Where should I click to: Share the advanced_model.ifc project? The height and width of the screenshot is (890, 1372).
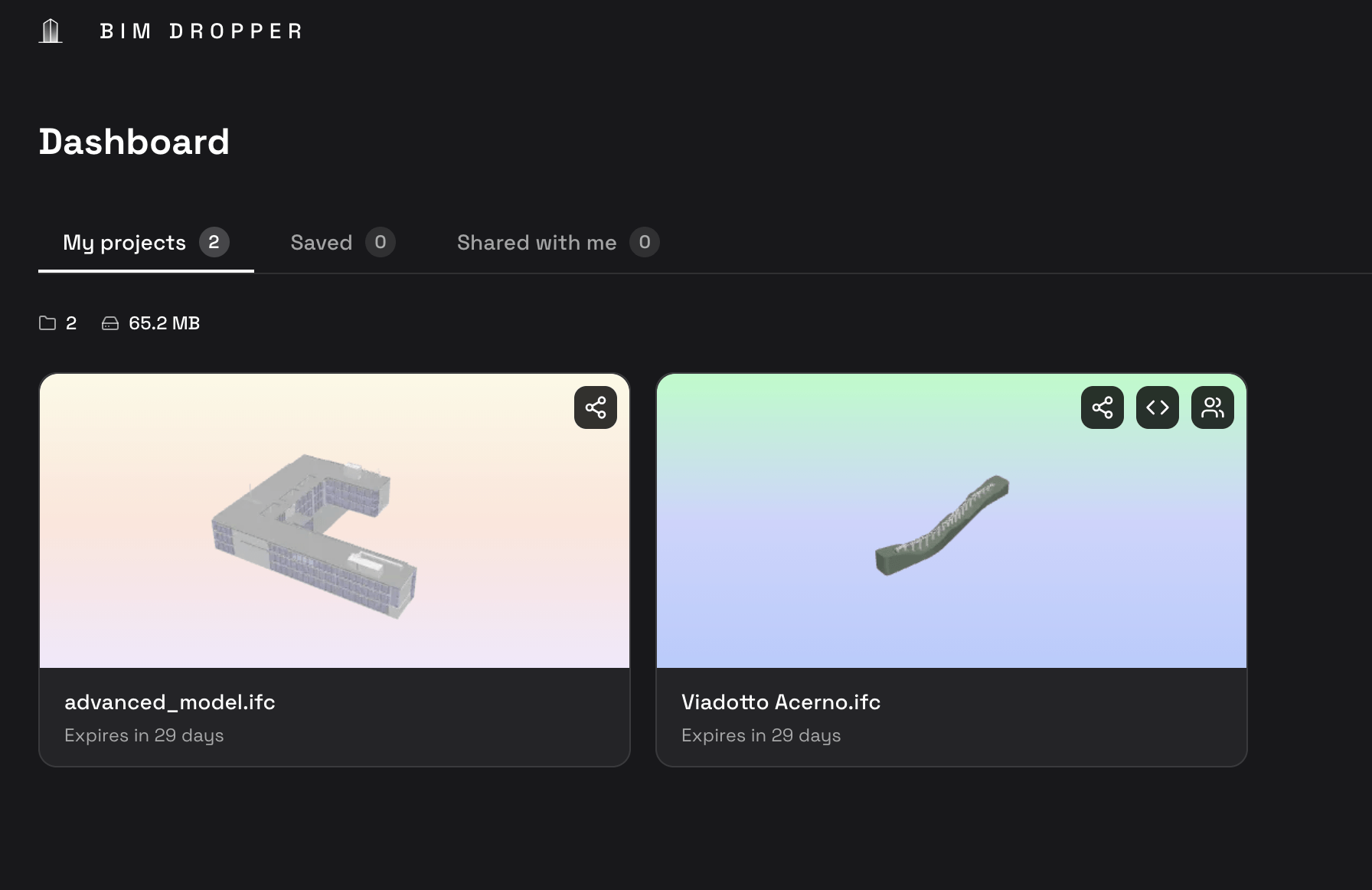(x=595, y=407)
